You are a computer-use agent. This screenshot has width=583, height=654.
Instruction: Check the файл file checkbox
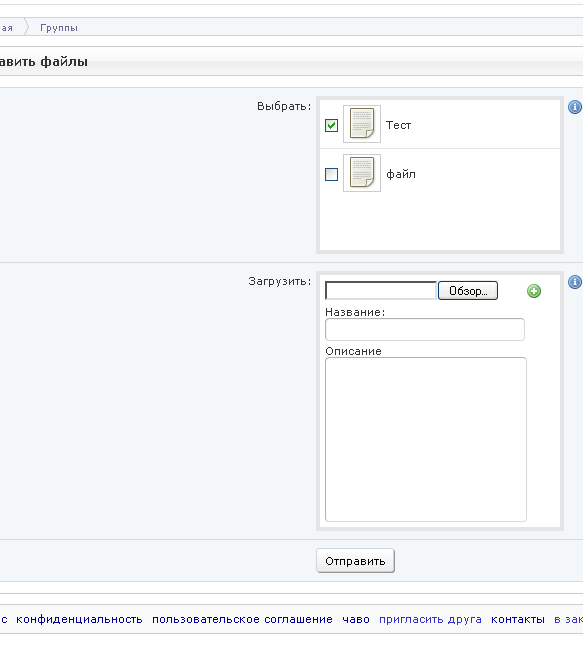[x=332, y=174]
